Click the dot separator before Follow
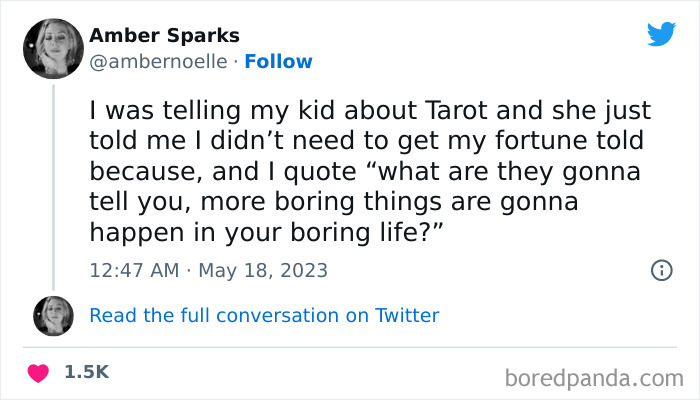Viewport: 700px width, 400px height. tap(236, 61)
